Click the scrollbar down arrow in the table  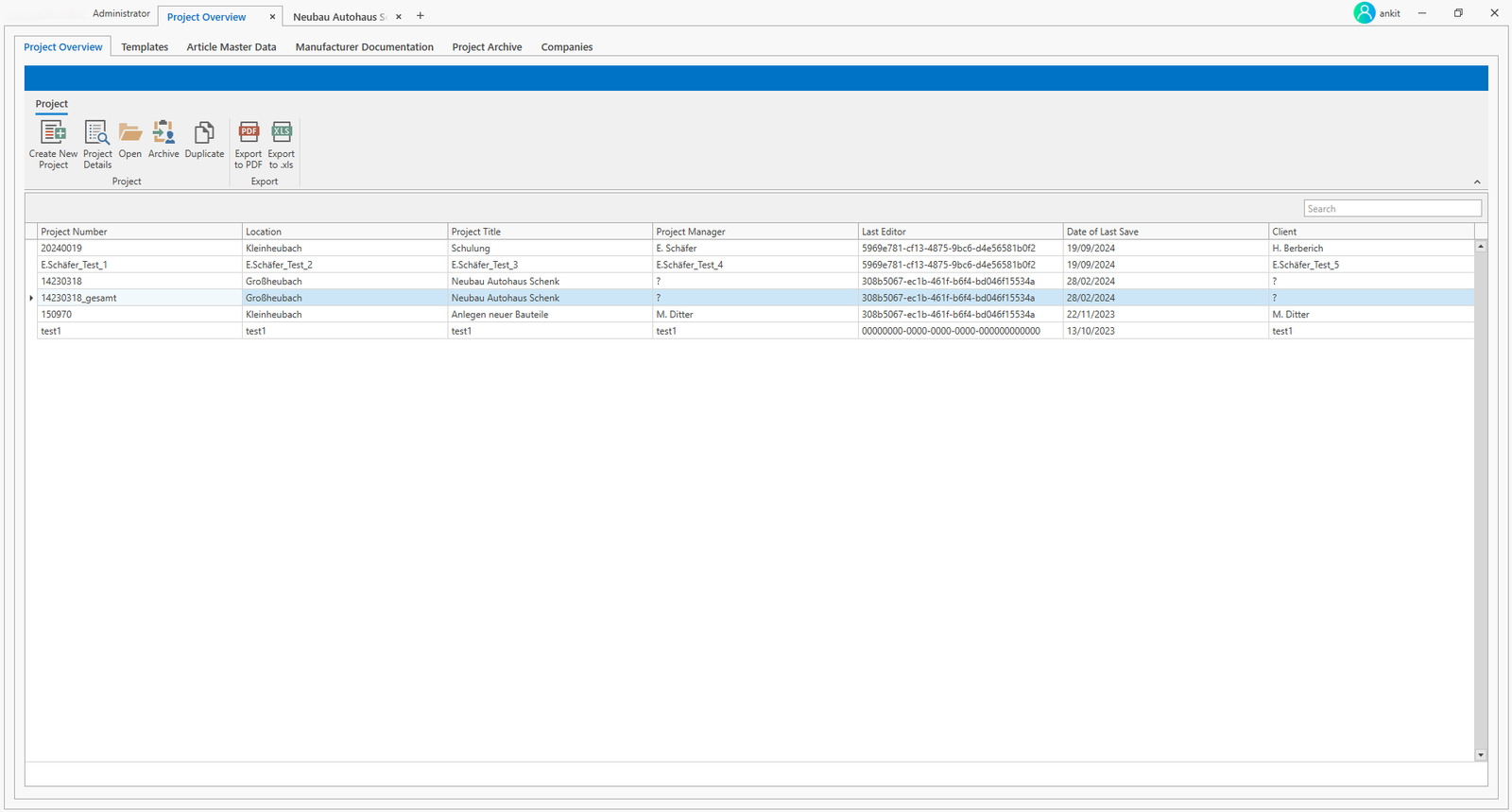coord(1481,755)
